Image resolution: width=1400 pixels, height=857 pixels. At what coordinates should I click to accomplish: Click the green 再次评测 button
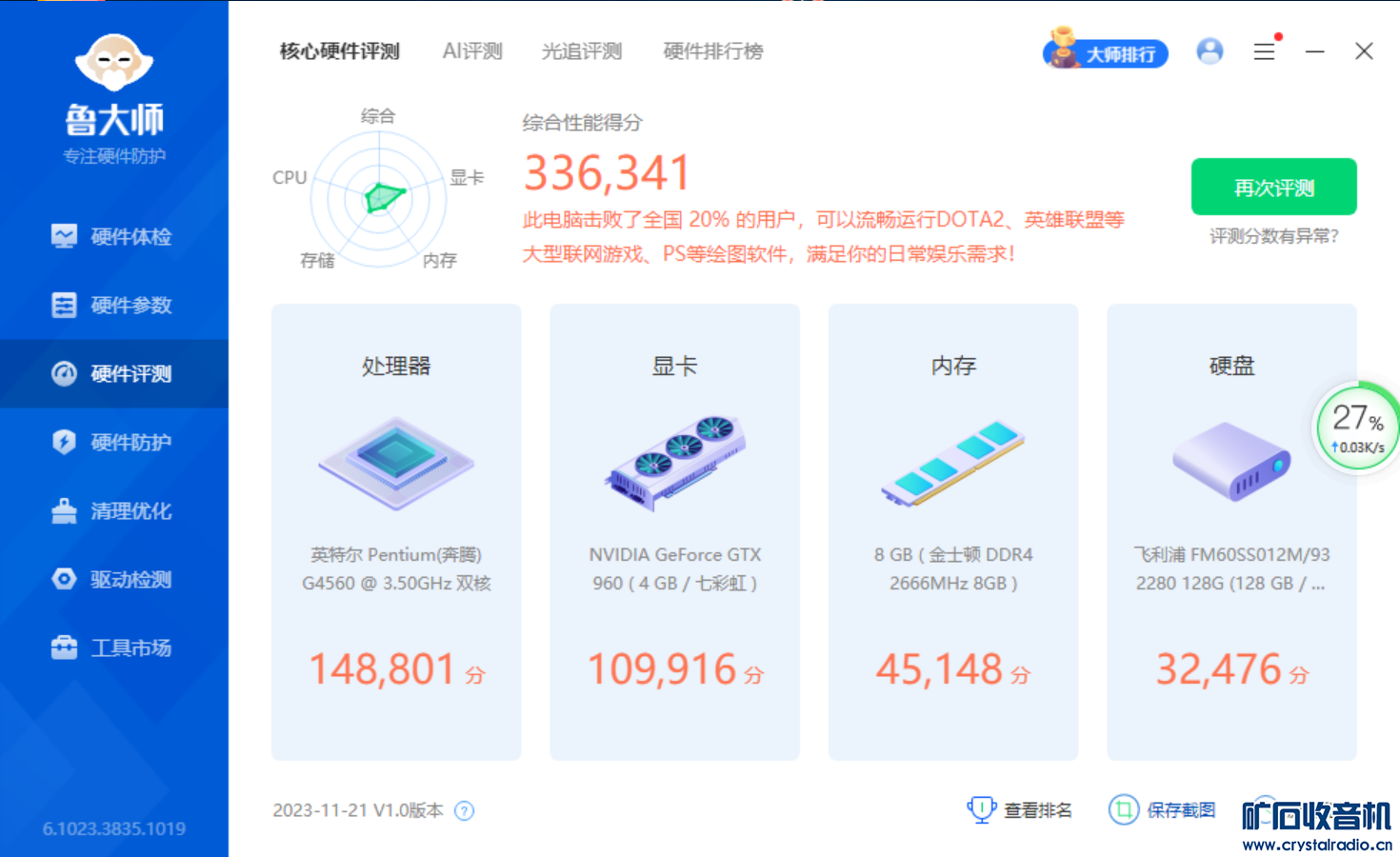[x=1274, y=187]
